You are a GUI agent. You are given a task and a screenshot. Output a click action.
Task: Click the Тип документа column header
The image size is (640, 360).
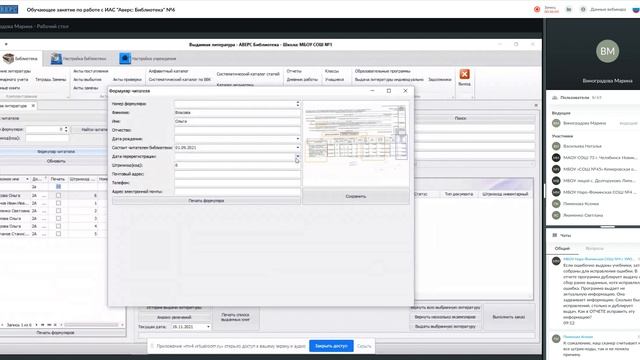(459, 194)
